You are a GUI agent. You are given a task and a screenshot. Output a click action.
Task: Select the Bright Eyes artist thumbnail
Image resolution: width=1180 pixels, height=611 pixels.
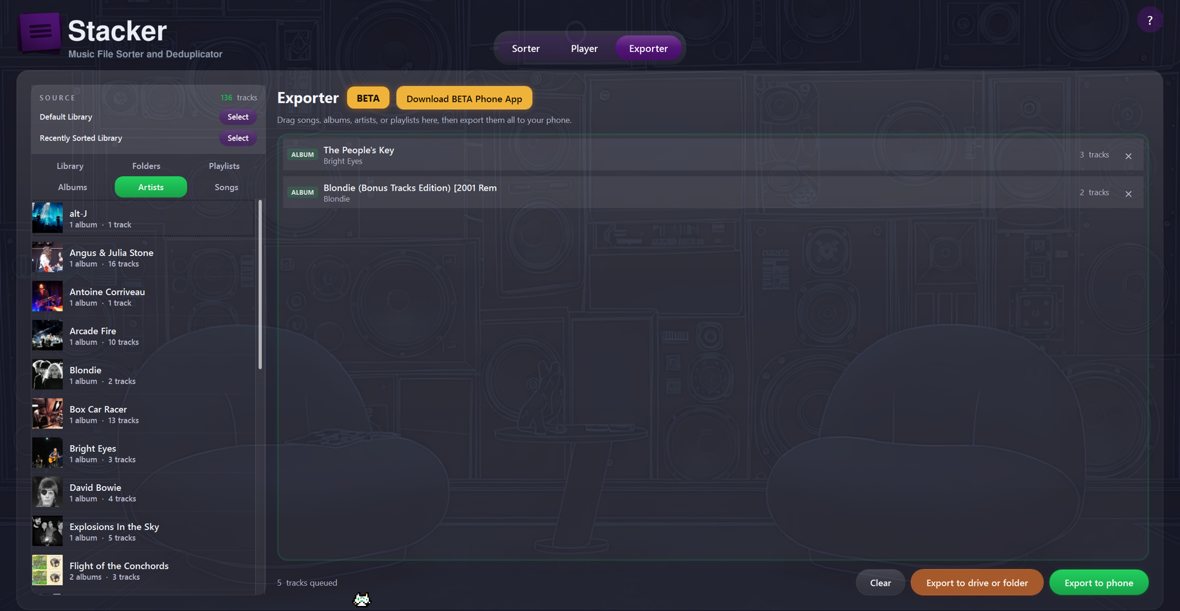click(x=47, y=453)
